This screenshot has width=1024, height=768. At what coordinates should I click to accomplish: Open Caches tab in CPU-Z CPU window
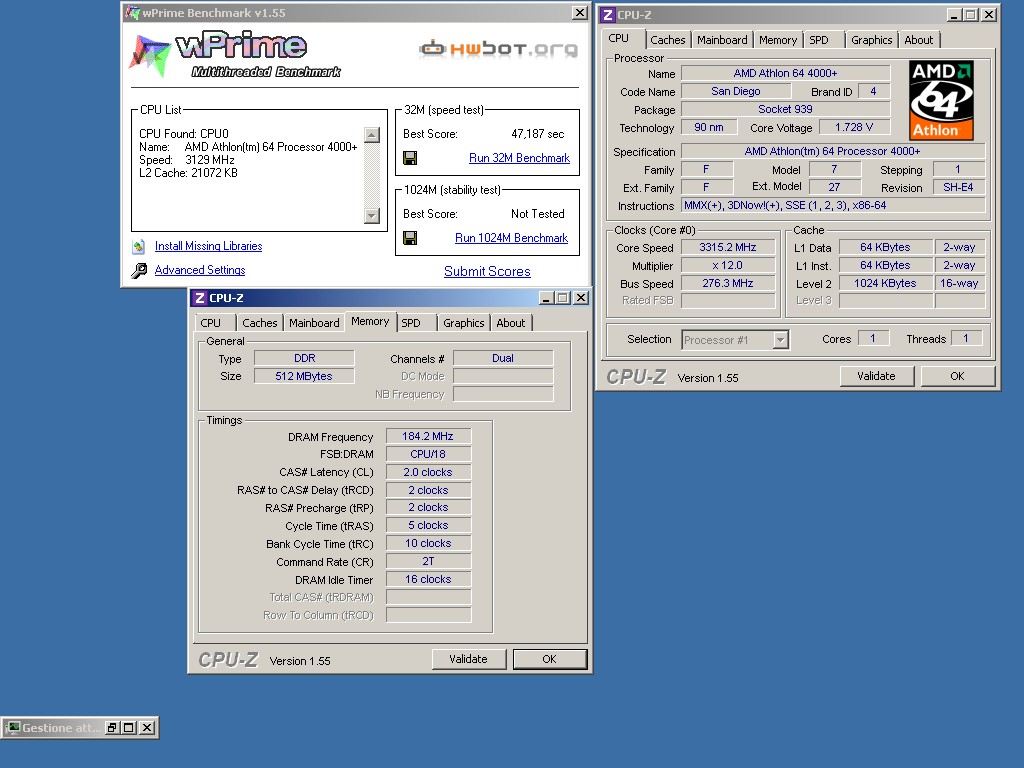[x=667, y=40]
